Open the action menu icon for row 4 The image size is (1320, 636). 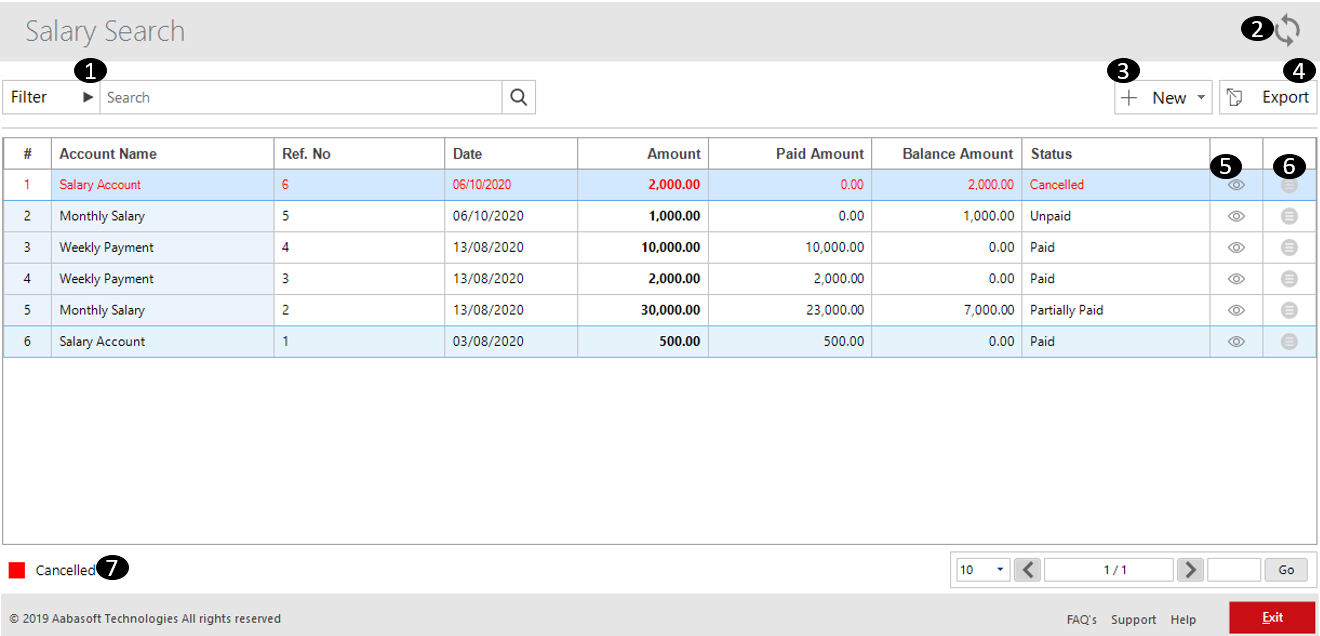coord(1289,279)
